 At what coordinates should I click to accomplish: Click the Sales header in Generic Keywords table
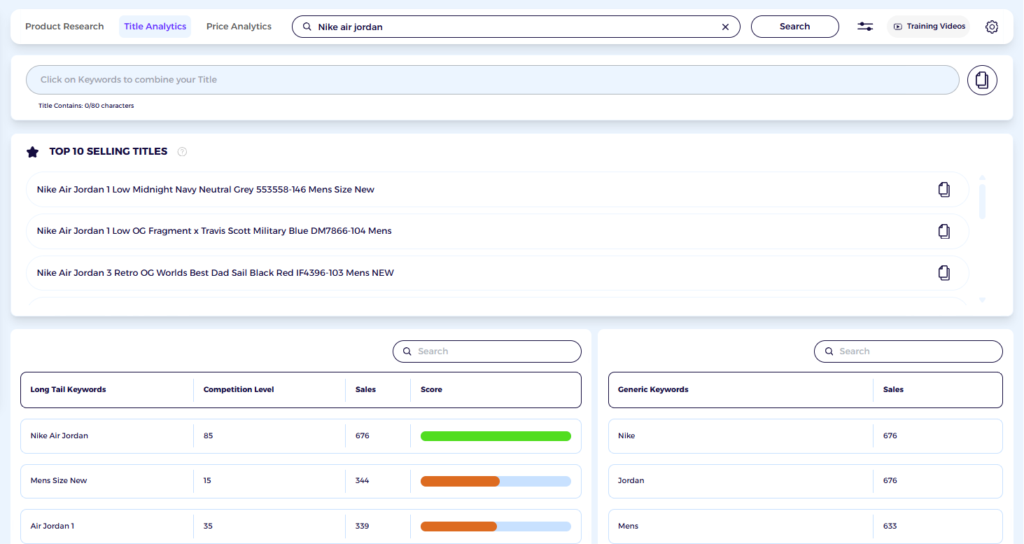click(893, 390)
